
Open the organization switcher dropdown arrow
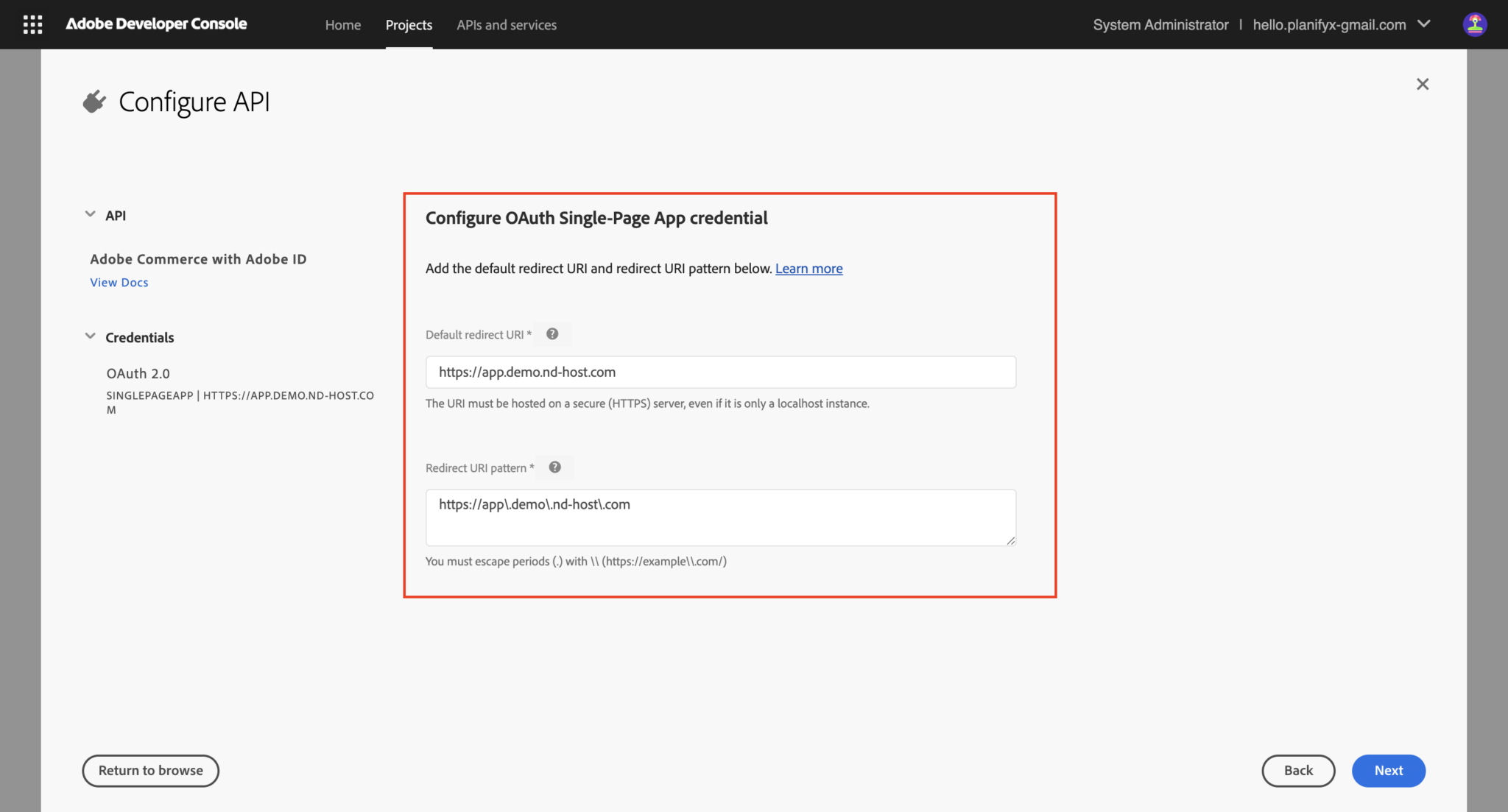pyautogui.click(x=1424, y=24)
